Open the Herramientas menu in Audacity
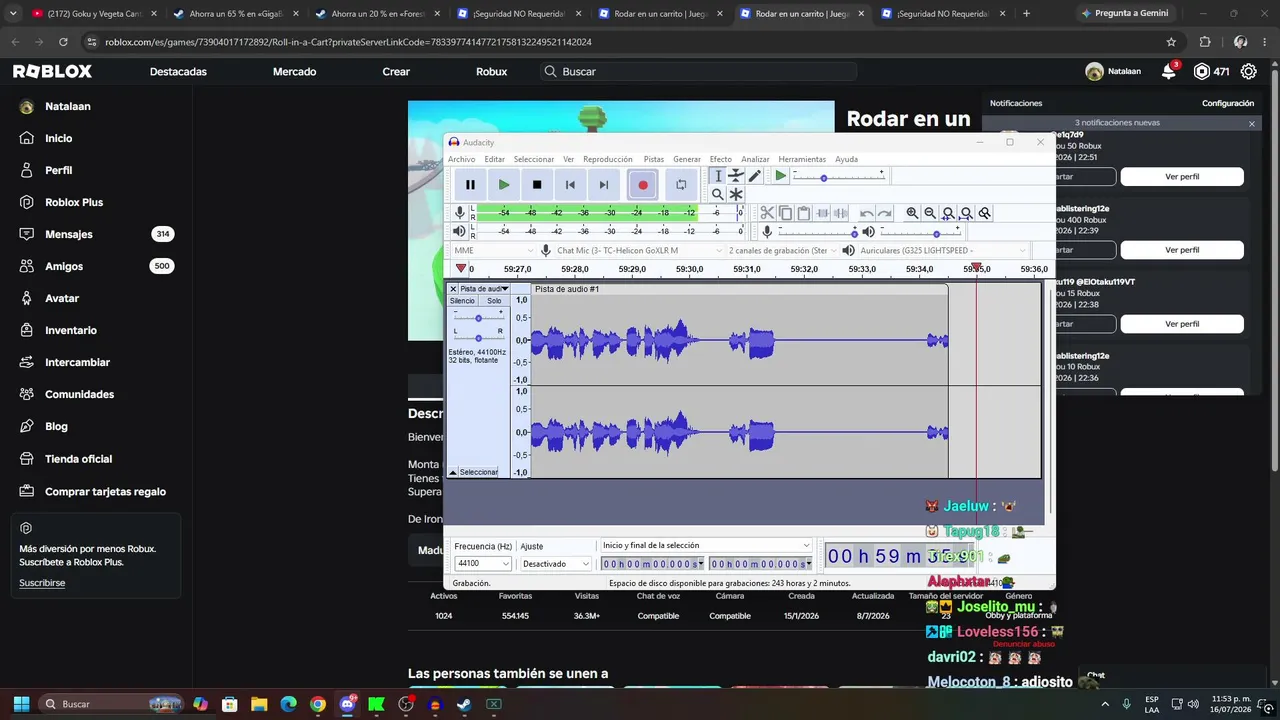 click(802, 159)
